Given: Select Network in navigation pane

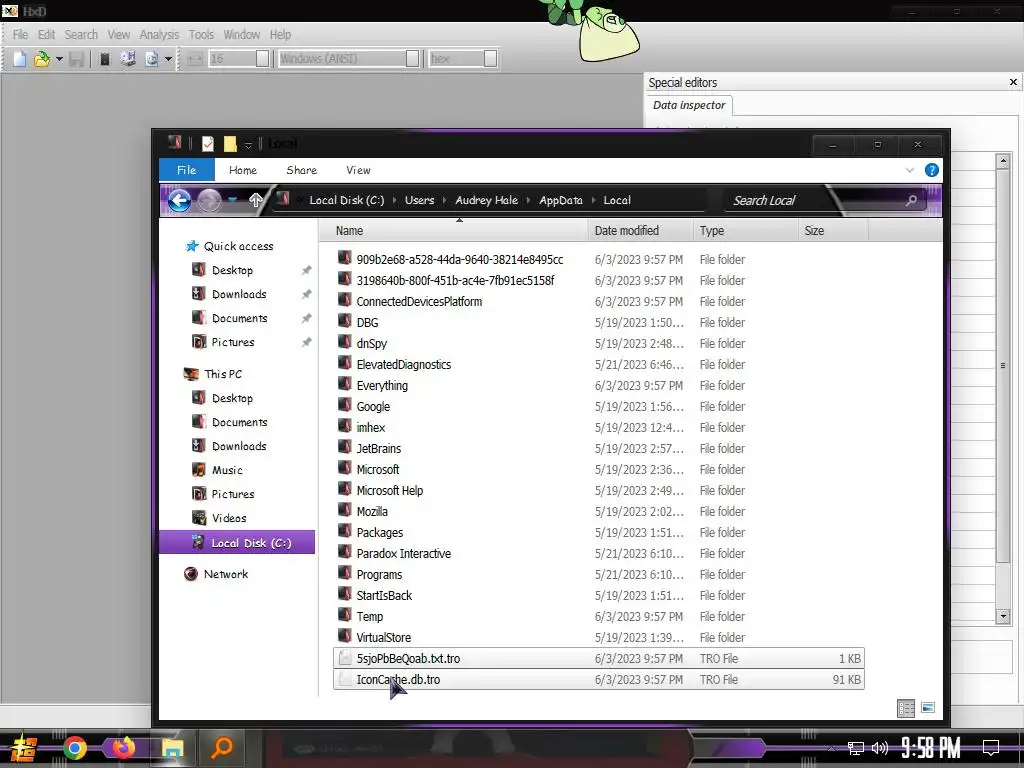Looking at the screenshot, I should (226, 574).
